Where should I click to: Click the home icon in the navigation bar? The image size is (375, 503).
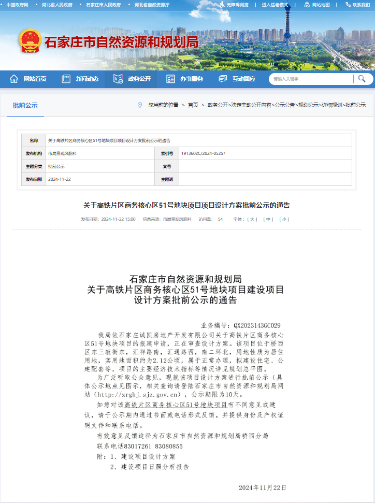14,79
